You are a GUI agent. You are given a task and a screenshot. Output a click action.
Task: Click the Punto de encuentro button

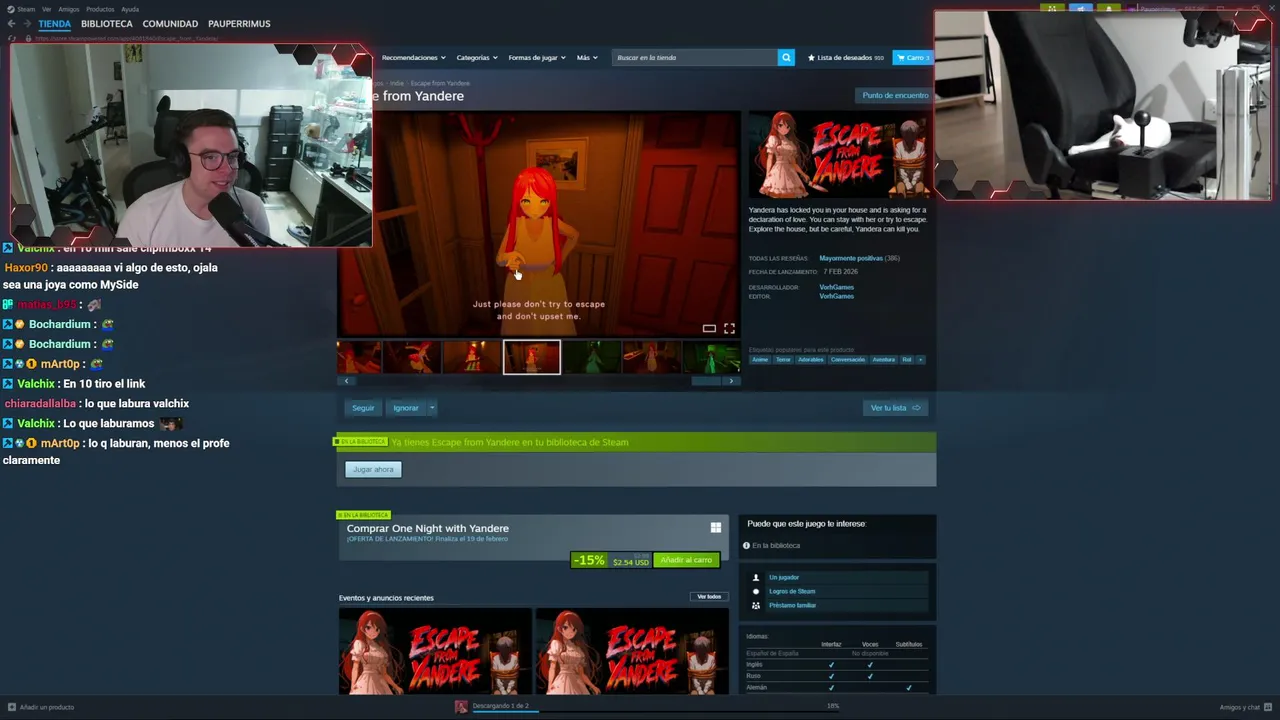pos(896,95)
